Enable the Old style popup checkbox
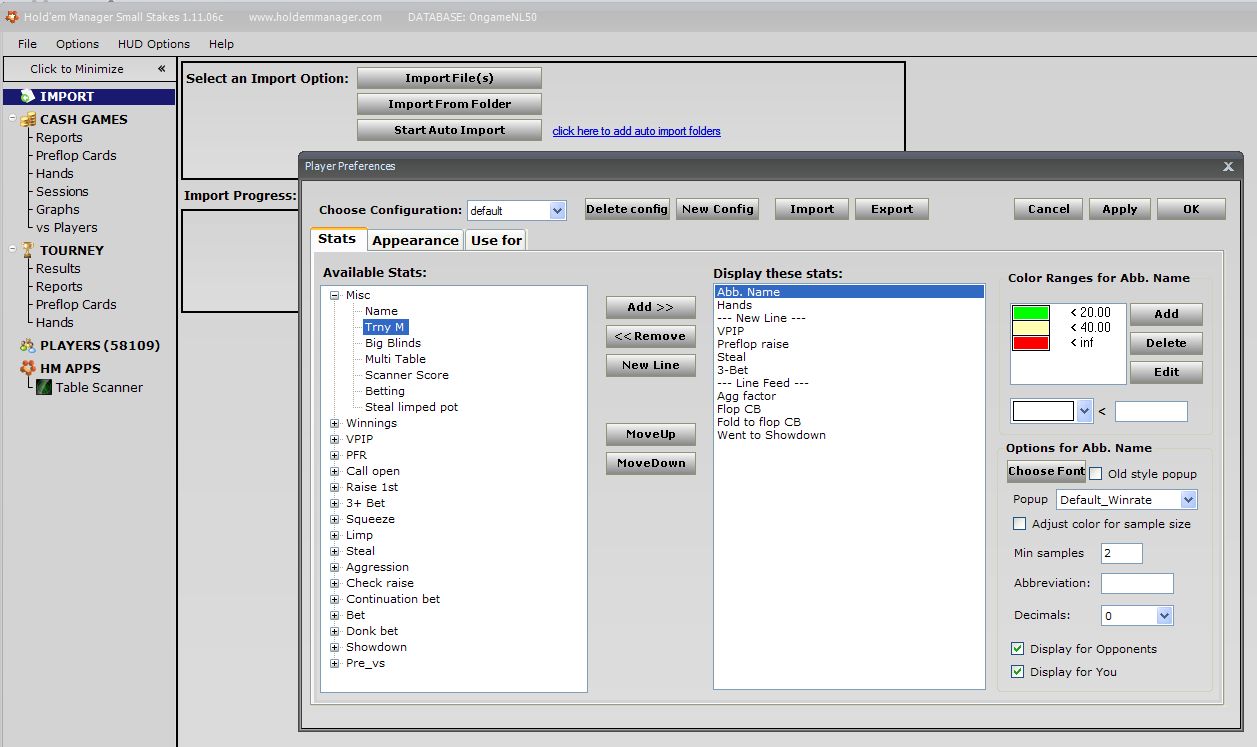 pyautogui.click(x=1096, y=474)
